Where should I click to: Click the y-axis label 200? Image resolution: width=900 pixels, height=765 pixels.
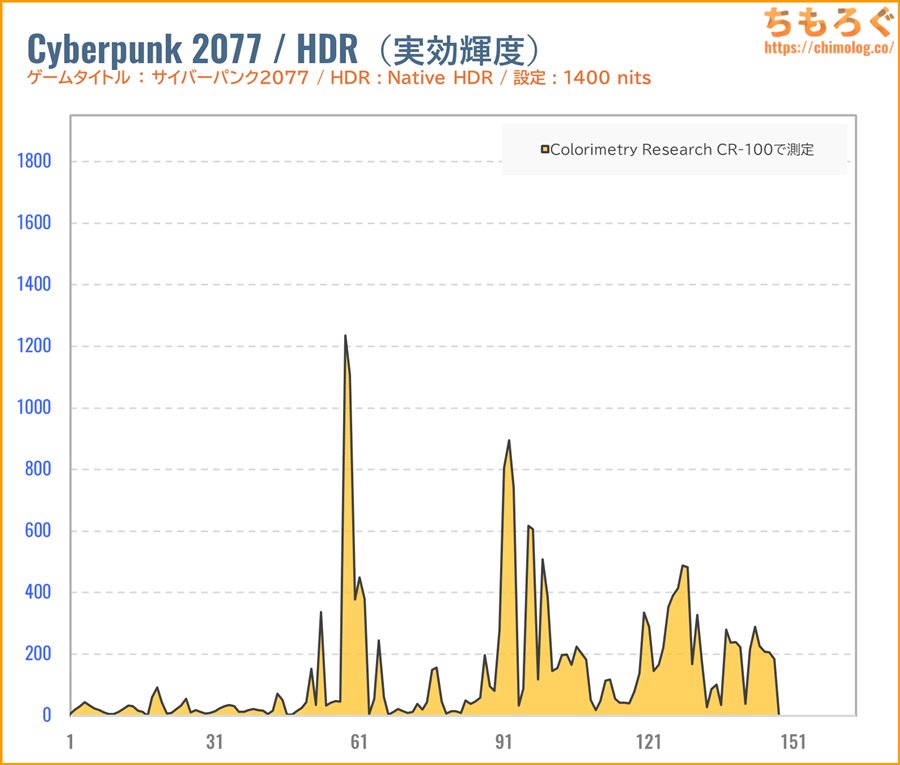38,654
